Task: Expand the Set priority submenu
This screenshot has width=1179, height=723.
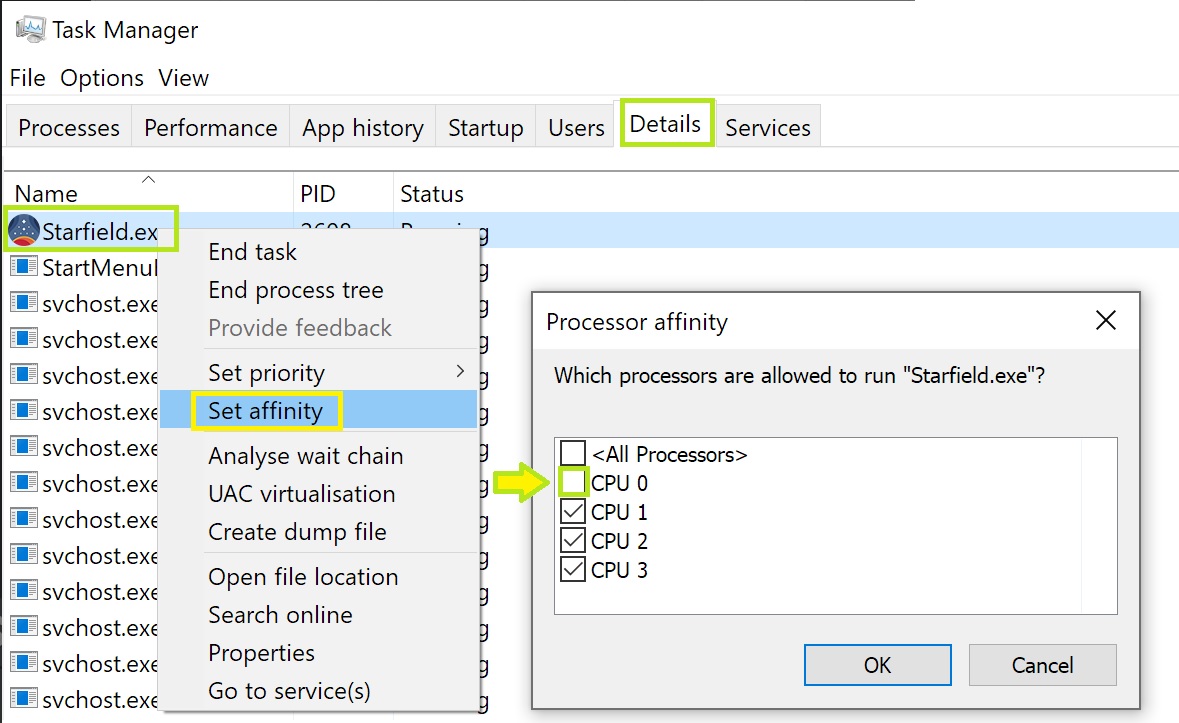Action: [319, 373]
